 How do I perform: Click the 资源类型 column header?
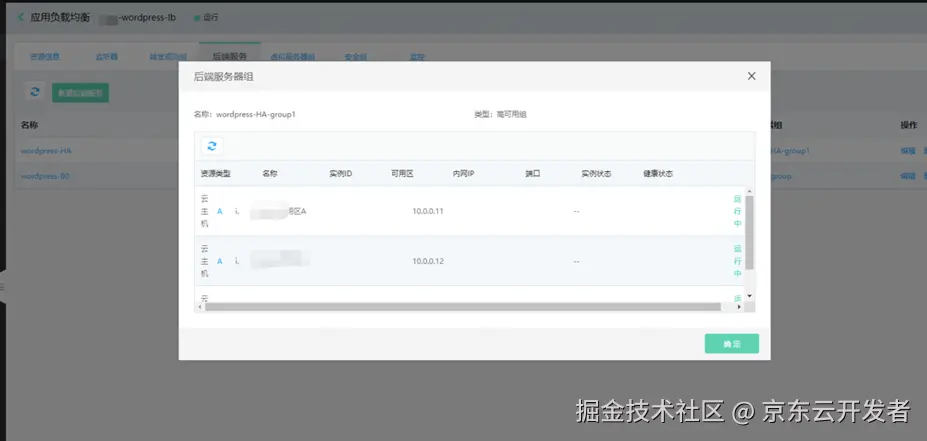pyautogui.click(x=215, y=174)
